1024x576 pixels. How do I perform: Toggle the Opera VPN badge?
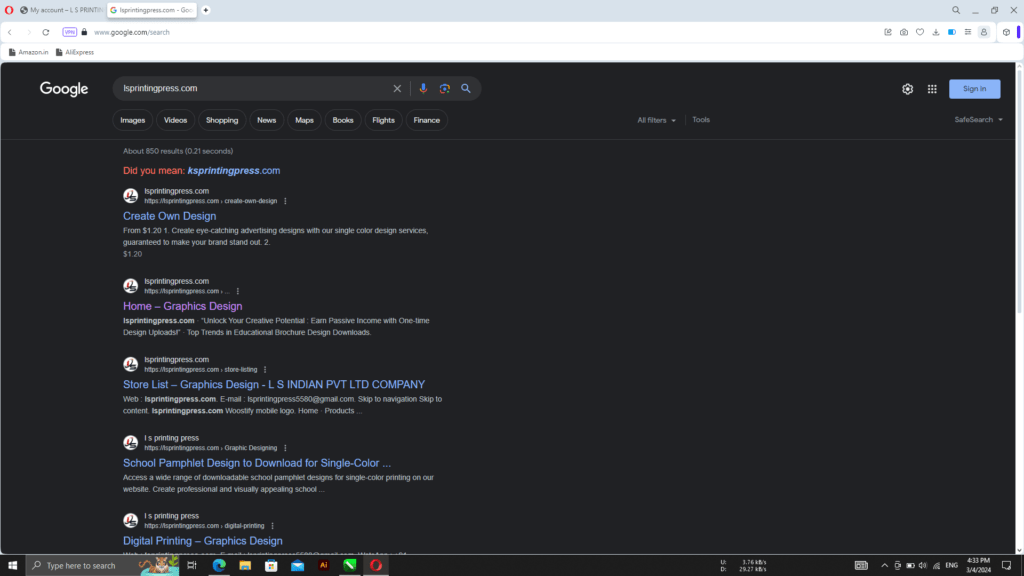(x=69, y=32)
